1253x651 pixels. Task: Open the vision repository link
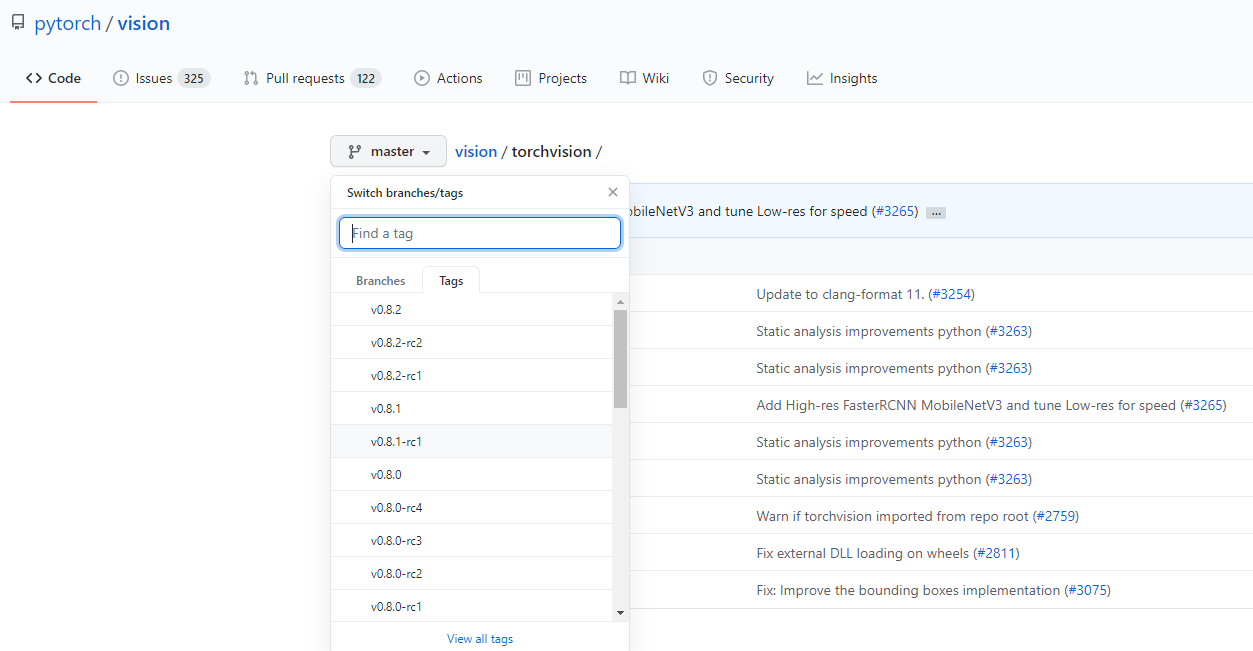[144, 23]
